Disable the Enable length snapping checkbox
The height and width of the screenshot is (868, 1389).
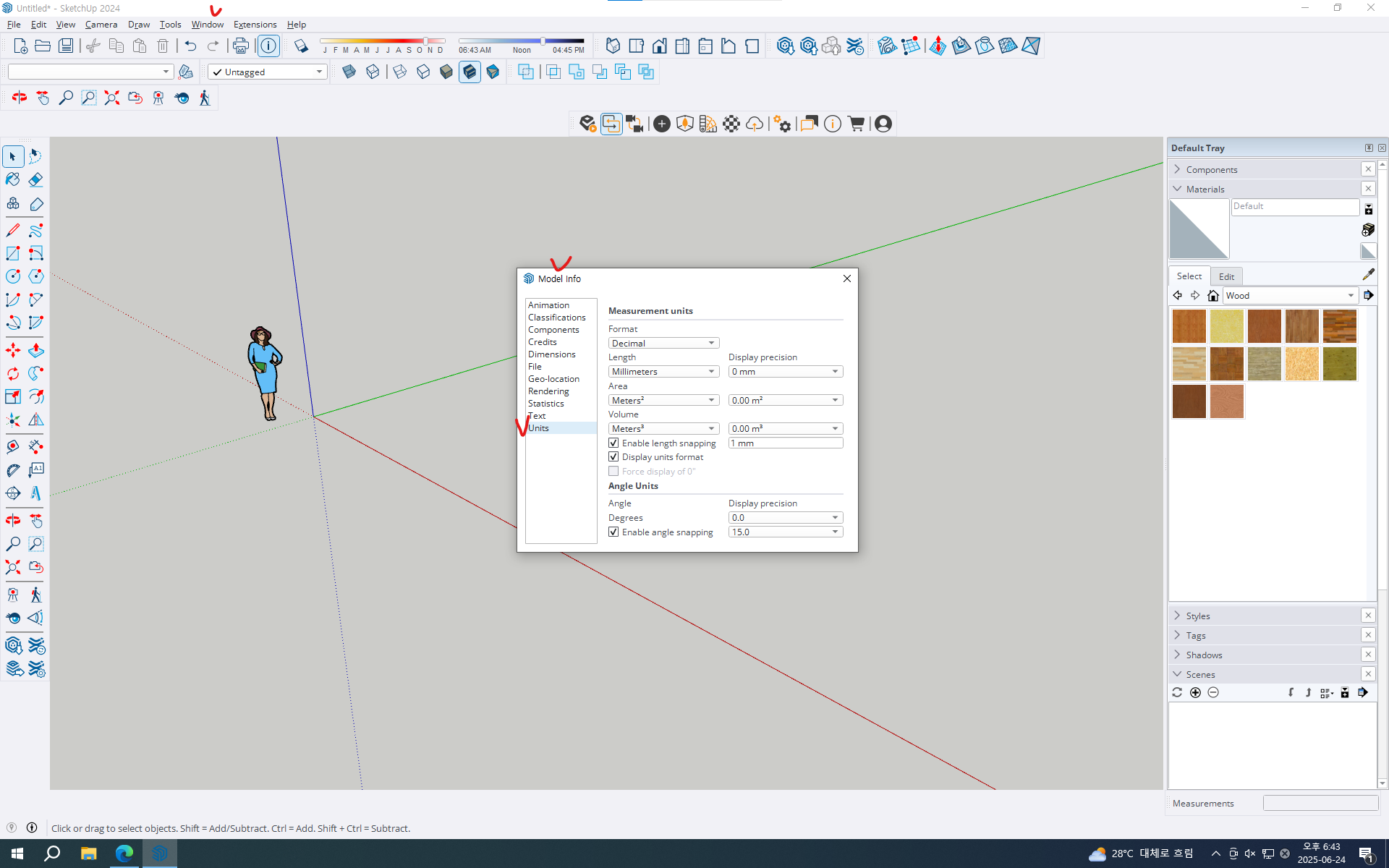pos(613,443)
